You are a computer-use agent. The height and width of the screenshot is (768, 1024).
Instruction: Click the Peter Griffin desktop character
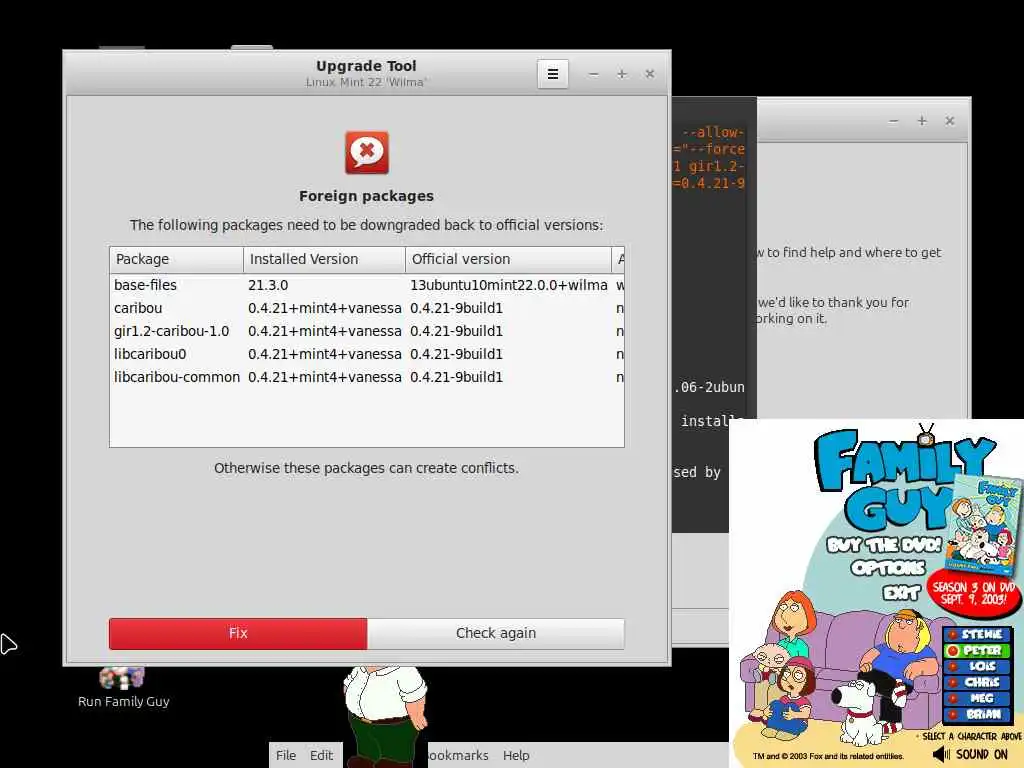pos(385,716)
